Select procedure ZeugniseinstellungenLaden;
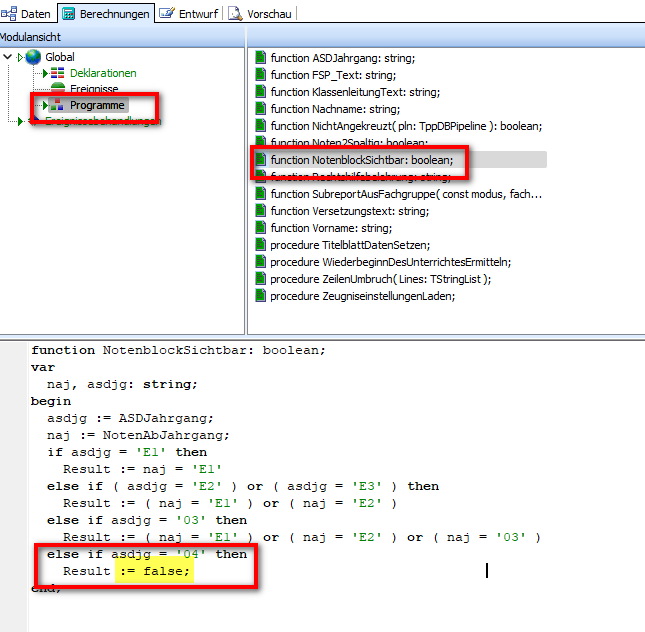645x632 pixels. 362,296
